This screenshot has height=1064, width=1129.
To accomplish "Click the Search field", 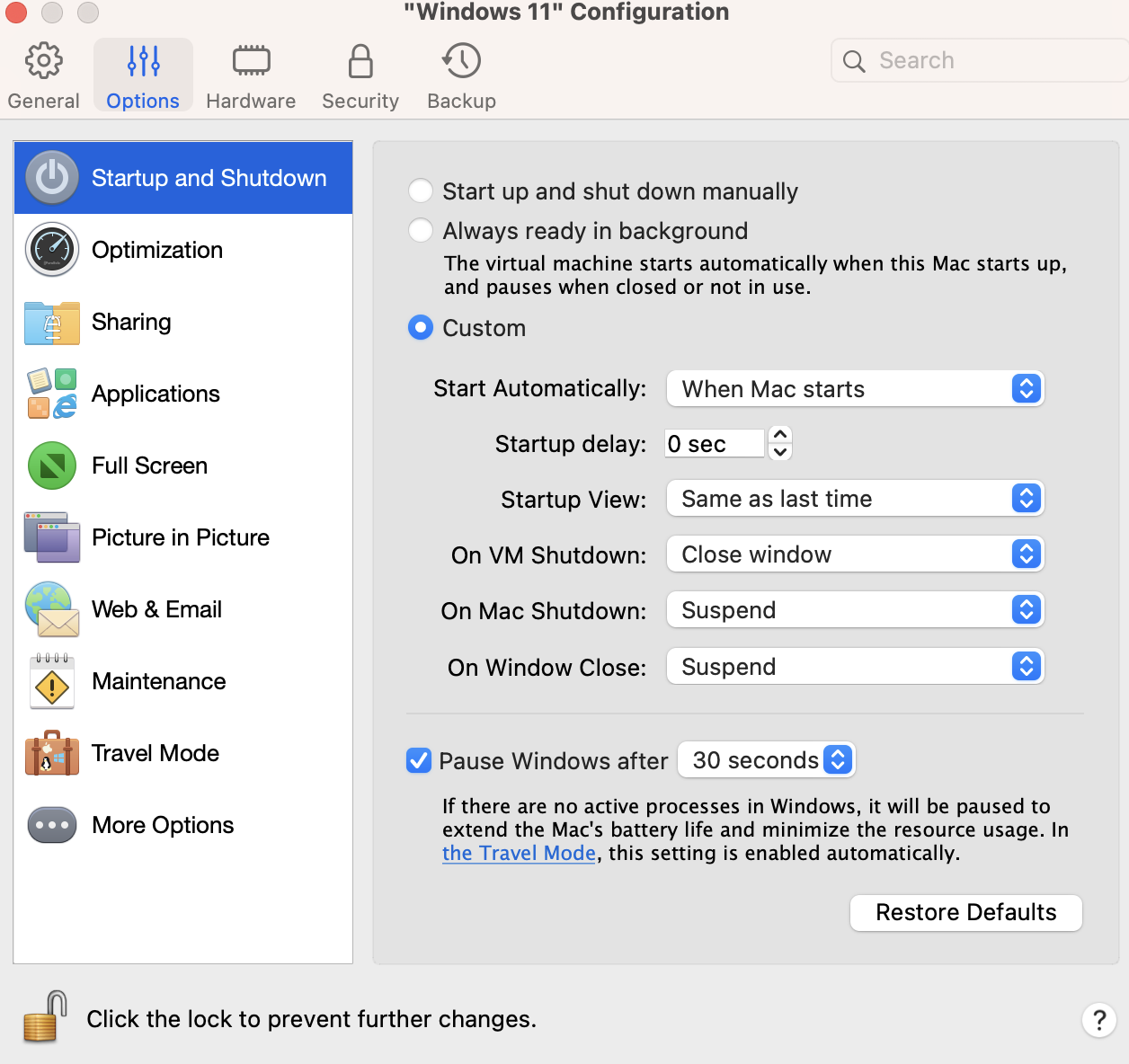I will click(980, 60).
